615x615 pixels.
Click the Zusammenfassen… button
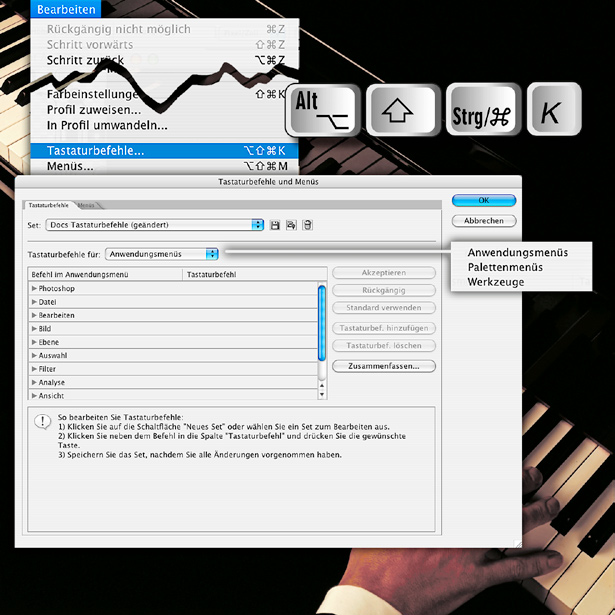(384, 366)
